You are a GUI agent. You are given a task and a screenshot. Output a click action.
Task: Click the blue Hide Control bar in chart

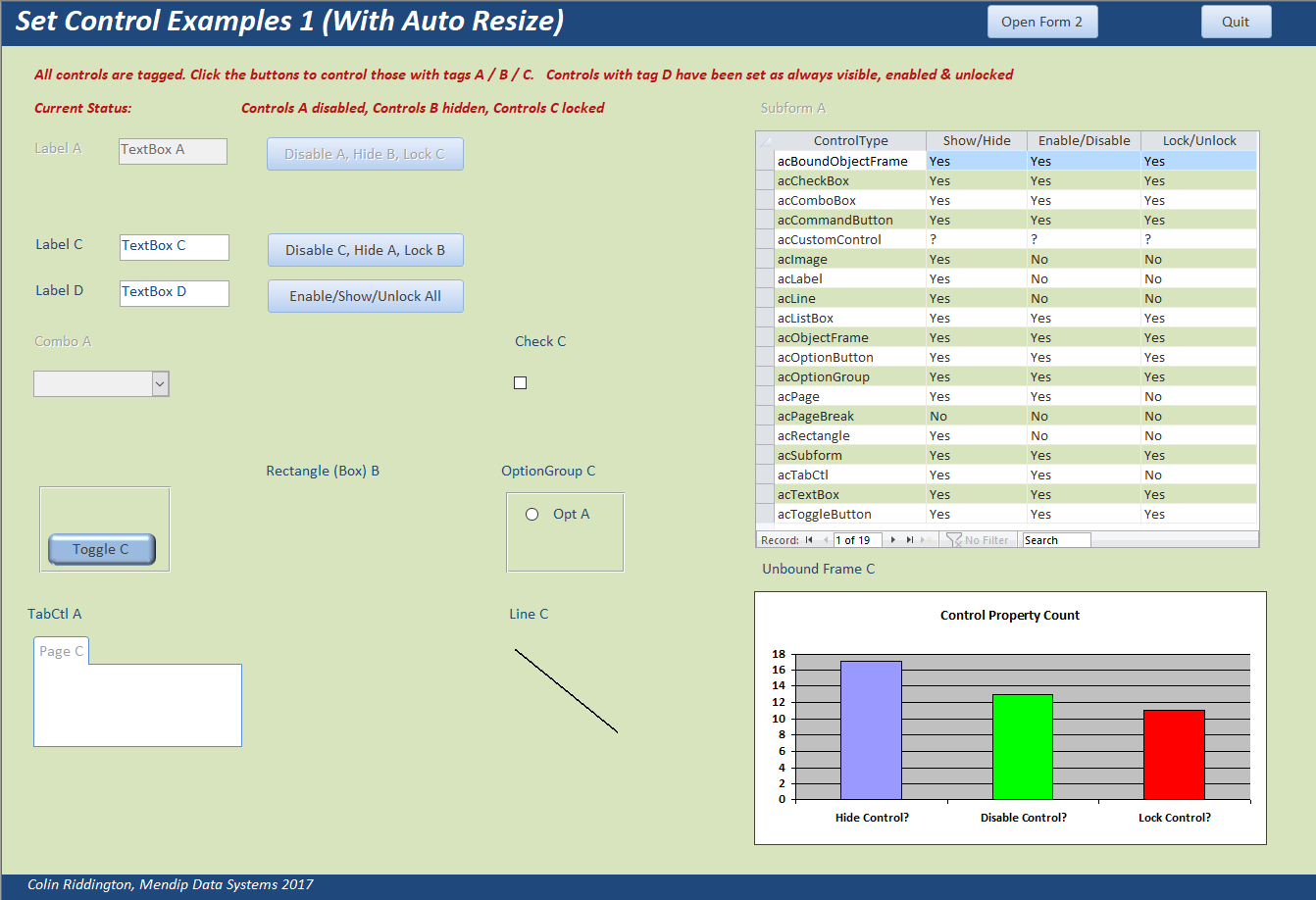click(x=871, y=730)
